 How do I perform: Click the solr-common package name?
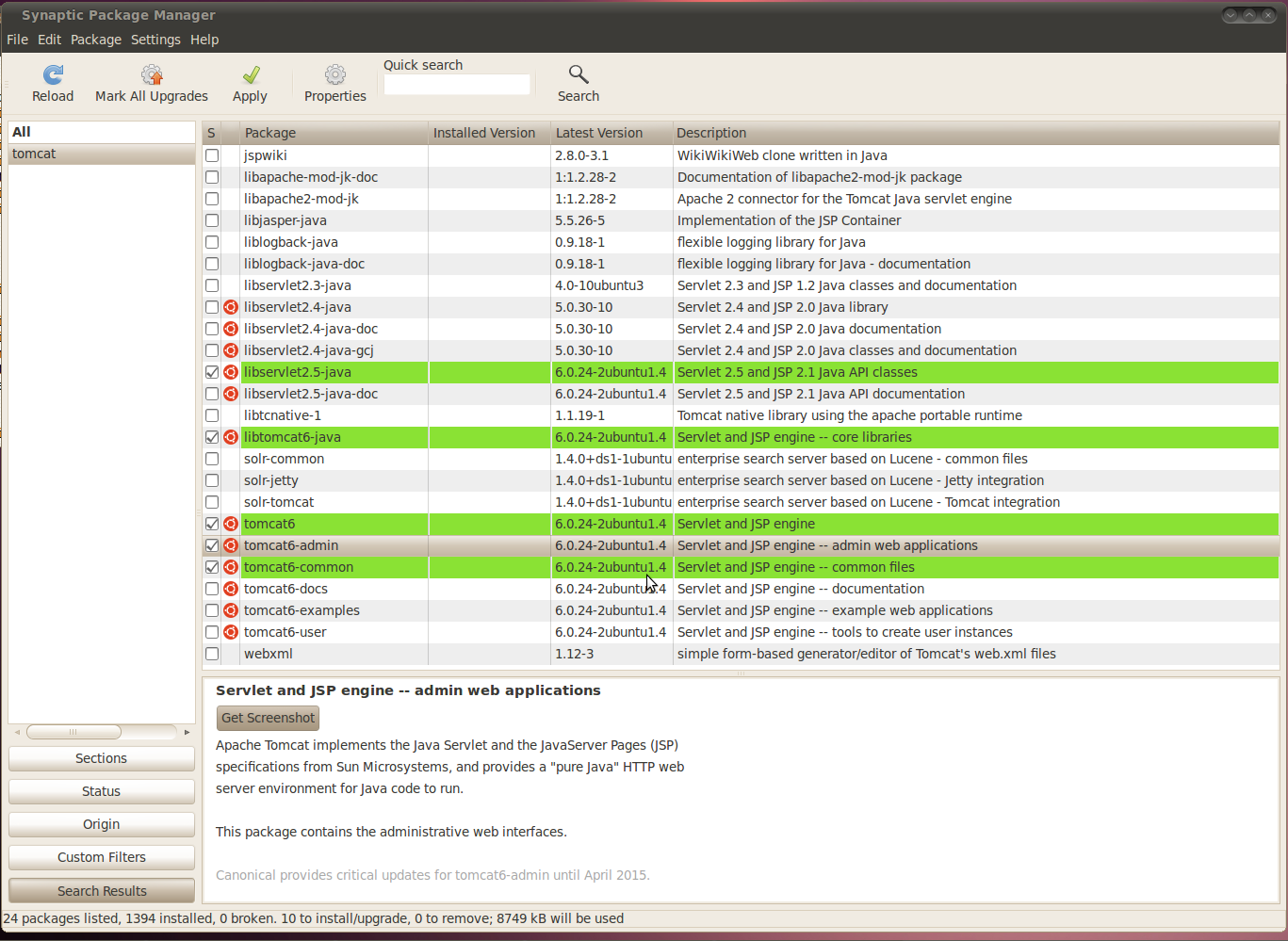(284, 459)
